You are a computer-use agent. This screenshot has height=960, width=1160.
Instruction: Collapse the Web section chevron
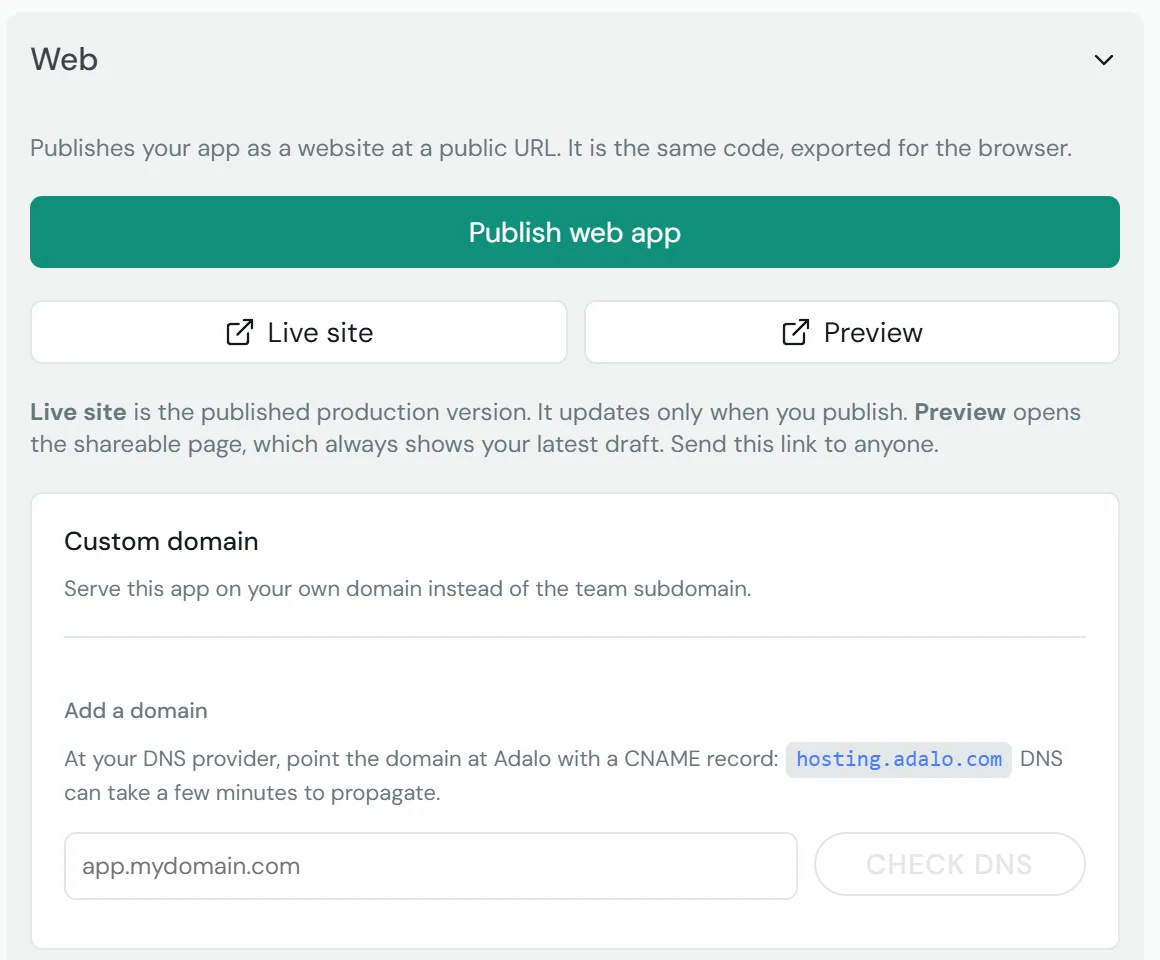(x=1103, y=60)
